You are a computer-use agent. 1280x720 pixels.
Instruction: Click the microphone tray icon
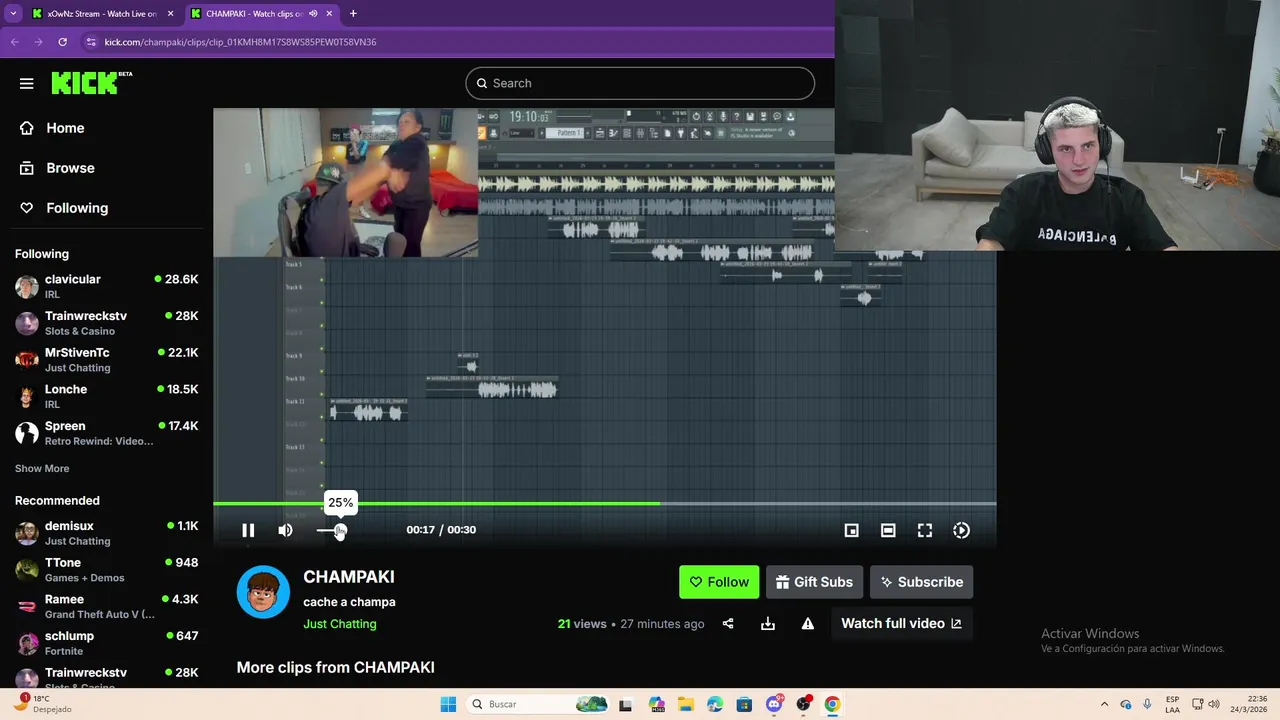(x=1146, y=704)
